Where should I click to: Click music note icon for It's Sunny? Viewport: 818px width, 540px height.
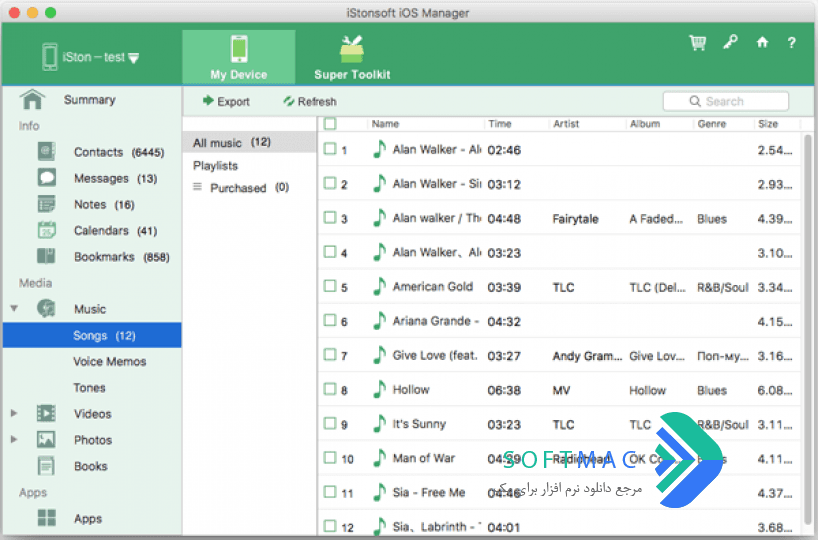pos(379,424)
